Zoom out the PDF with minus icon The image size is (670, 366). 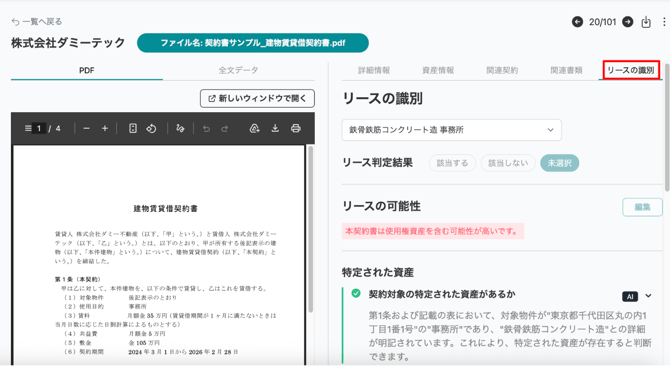coord(87,128)
